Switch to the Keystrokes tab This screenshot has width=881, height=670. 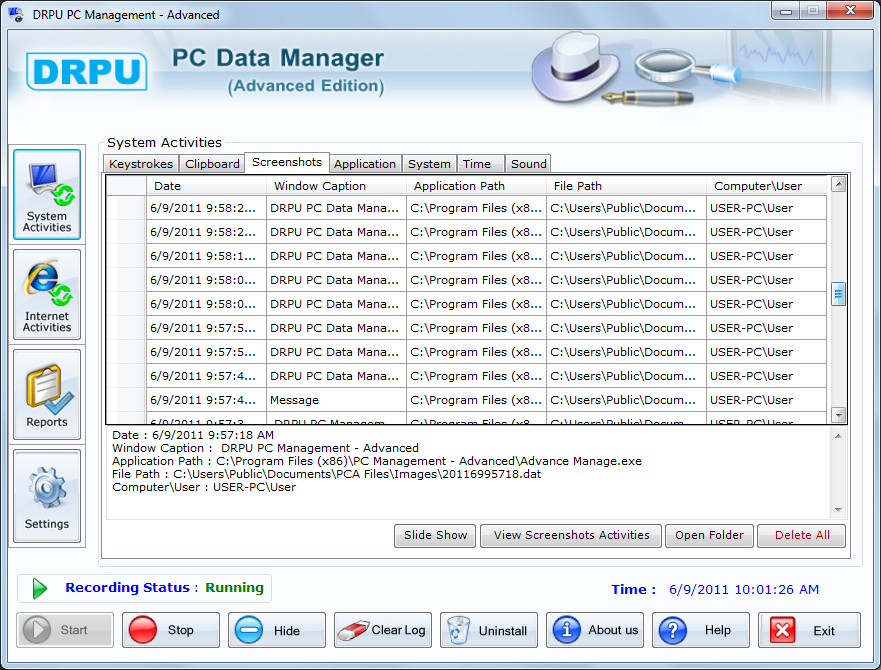(141, 164)
